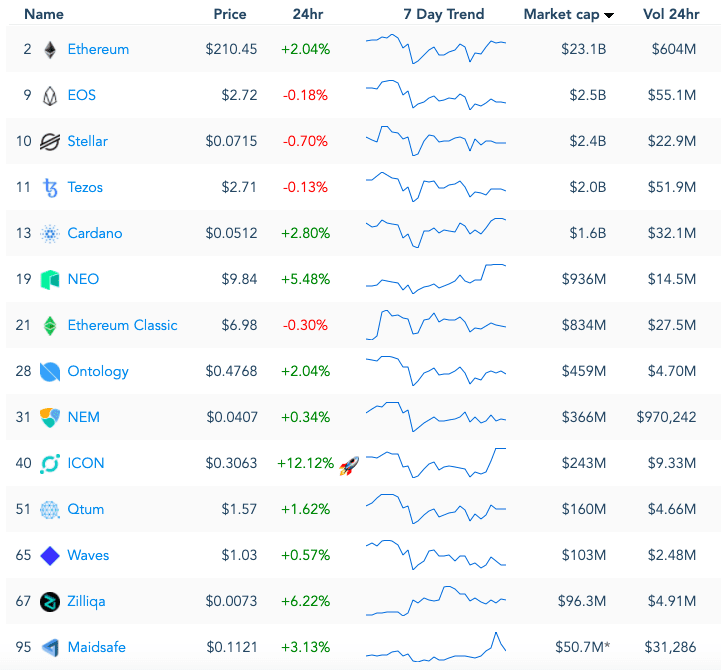Click Tezos market cap $2.0B
The height and width of the screenshot is (670, 721).
pos(588,187)
